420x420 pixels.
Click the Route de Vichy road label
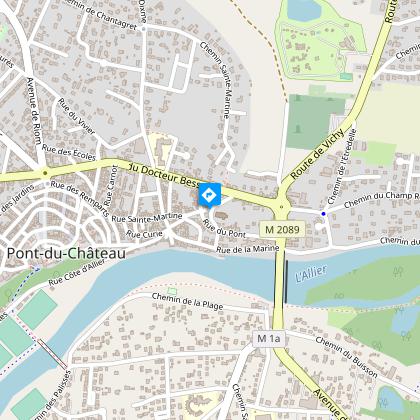coord(317,154)
